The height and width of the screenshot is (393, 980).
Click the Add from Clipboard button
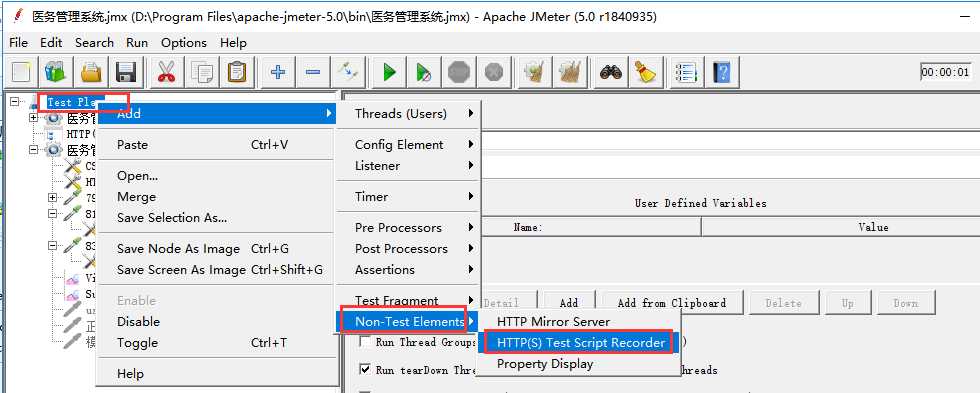pyautogui.click(x=672, y=303)
